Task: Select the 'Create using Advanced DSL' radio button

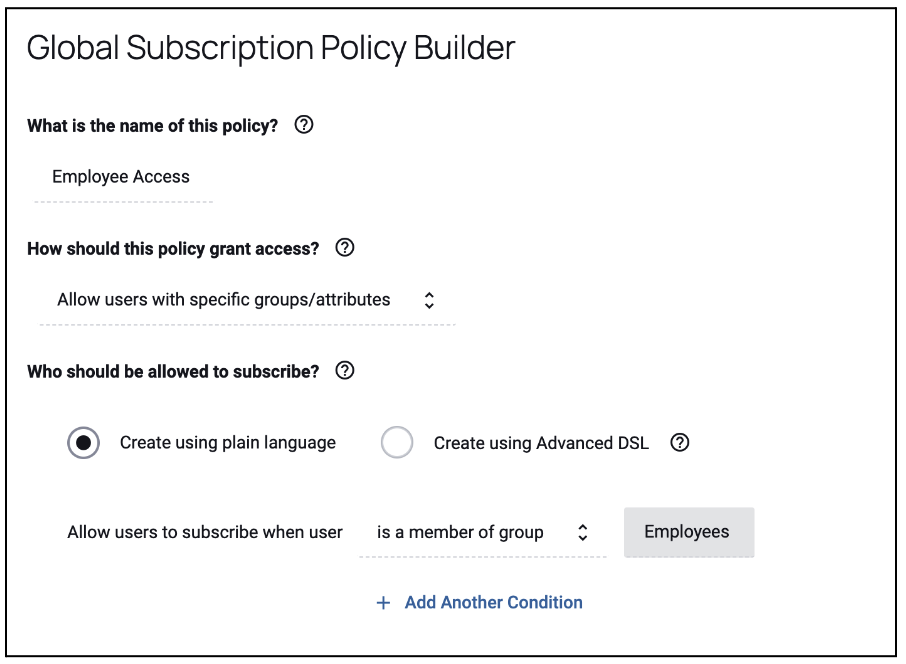Action: tap(397, 443)
